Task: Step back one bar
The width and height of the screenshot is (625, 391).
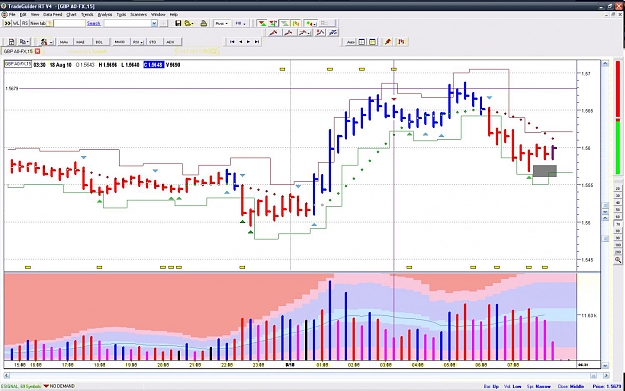Action: [240, 42]
